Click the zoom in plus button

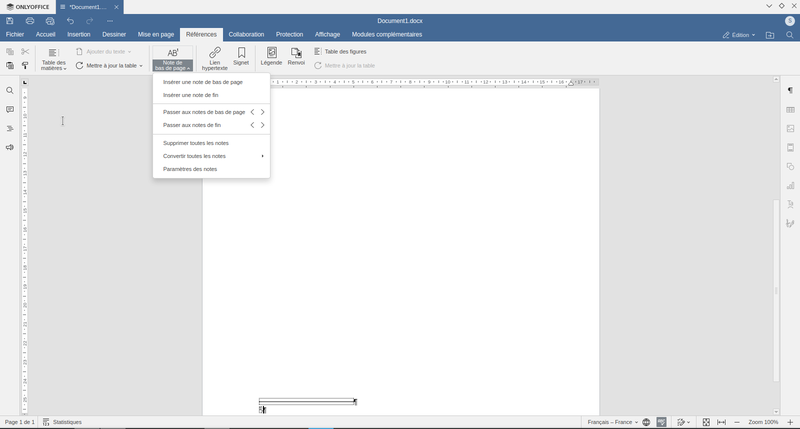click(790, 422)
